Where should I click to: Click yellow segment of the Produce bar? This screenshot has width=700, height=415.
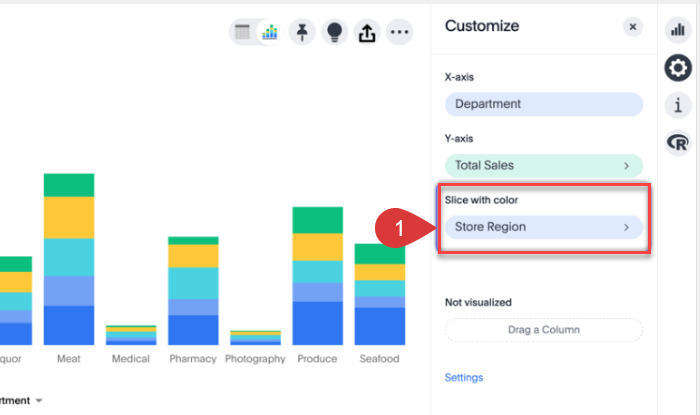(317, 246)
